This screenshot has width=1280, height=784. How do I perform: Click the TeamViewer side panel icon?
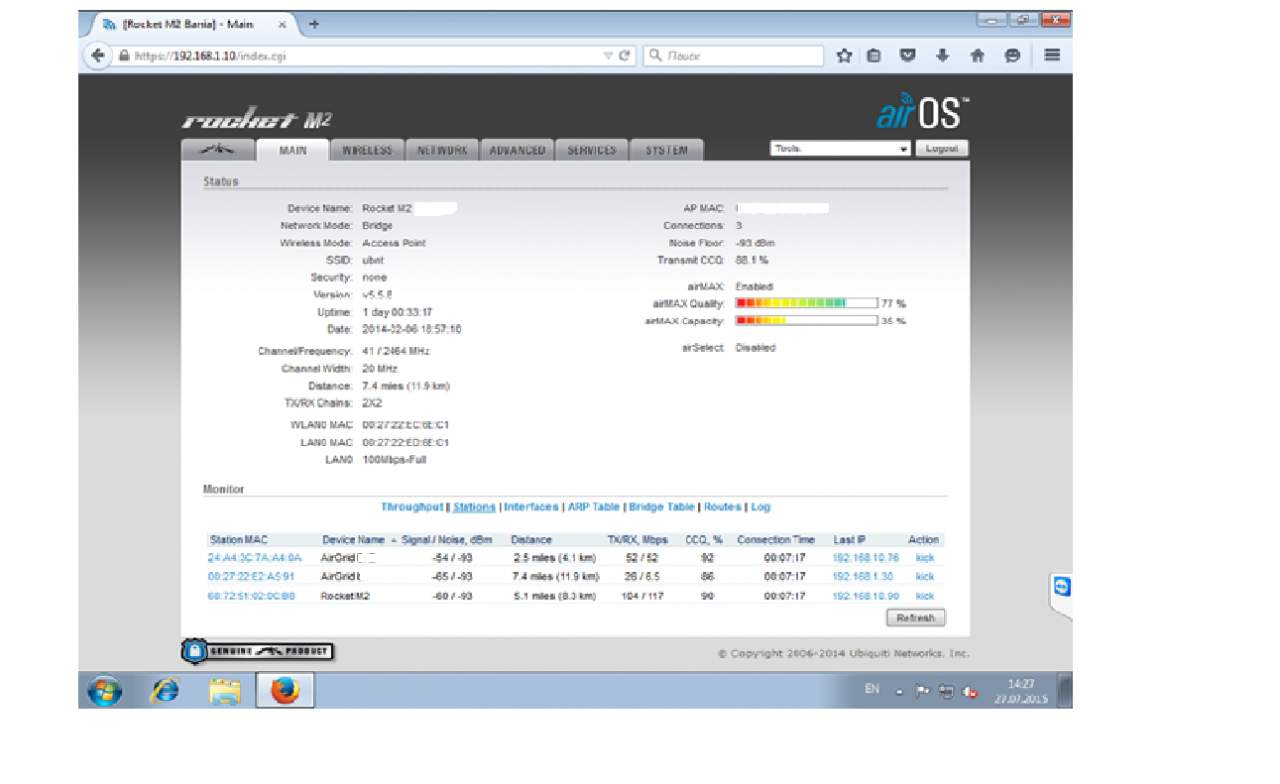click(x=1062, y=588)
